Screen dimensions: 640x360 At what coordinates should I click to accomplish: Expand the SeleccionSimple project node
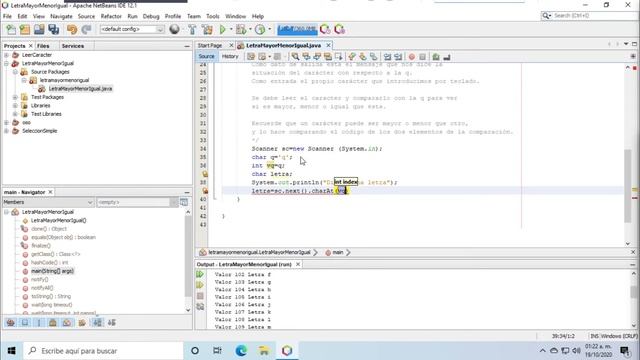6,131
